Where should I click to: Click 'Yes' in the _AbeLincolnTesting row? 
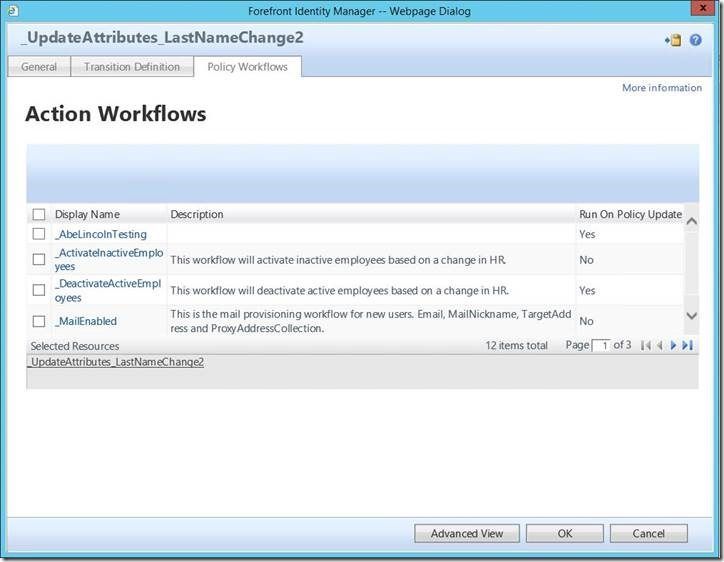tap(587, 234)
